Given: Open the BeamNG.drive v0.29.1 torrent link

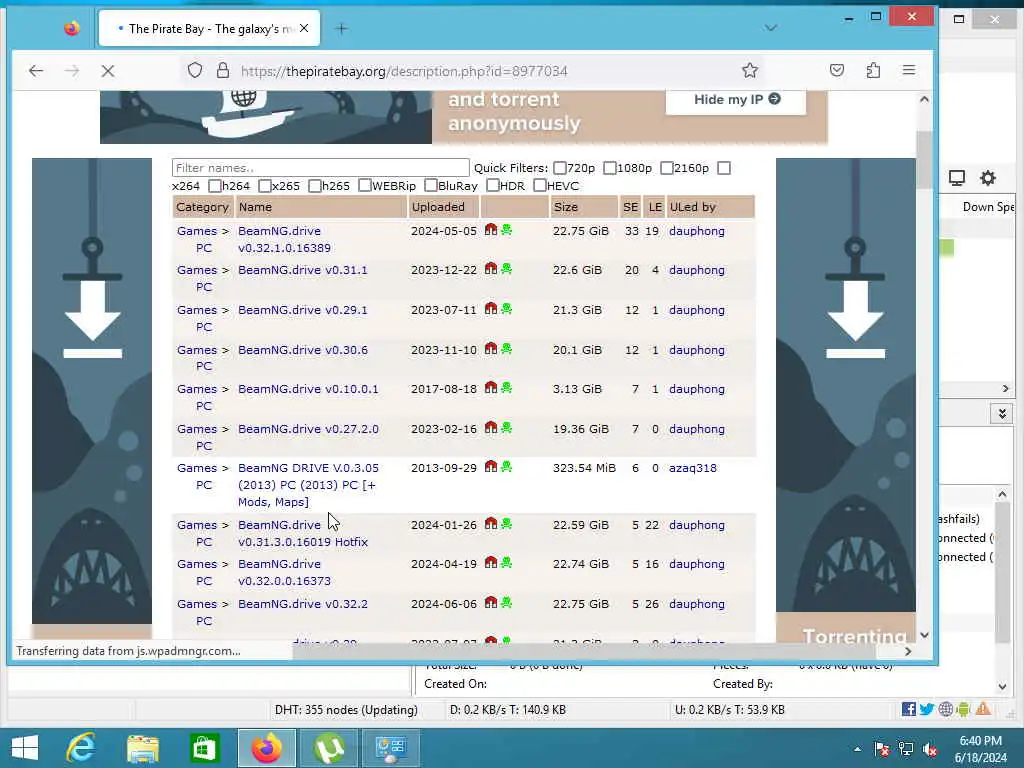Looking at the screenshot, I should [x=302, y=310].
